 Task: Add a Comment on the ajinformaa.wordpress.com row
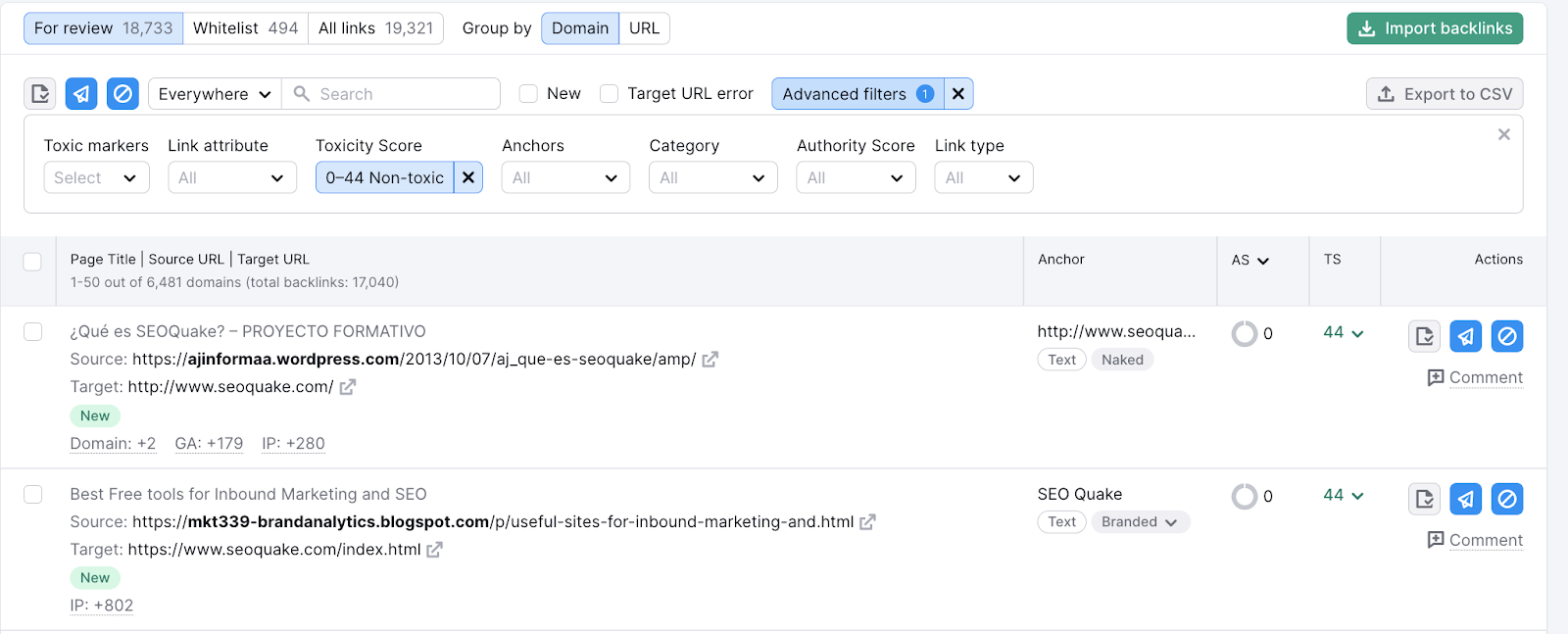1475,378
